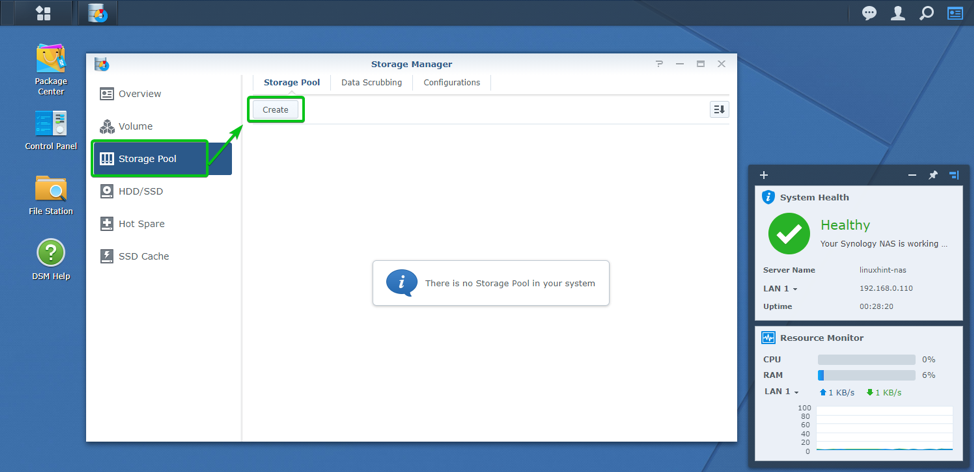
Task: Open the user account options icon
Action: coord(898,13)
